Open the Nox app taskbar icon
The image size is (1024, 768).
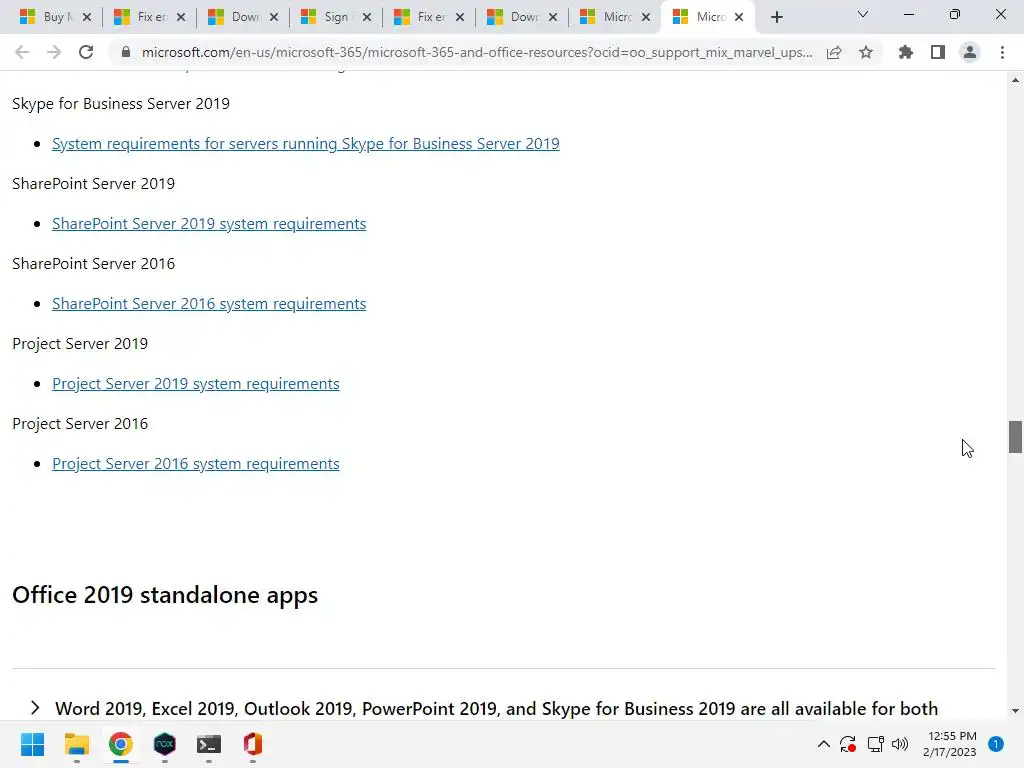point(165,744)
